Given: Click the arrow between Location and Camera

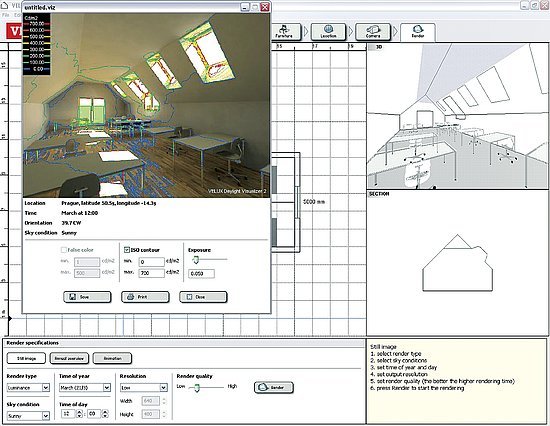Looking at the screenshot, I should pyautogui.click(x=350, y=32).
